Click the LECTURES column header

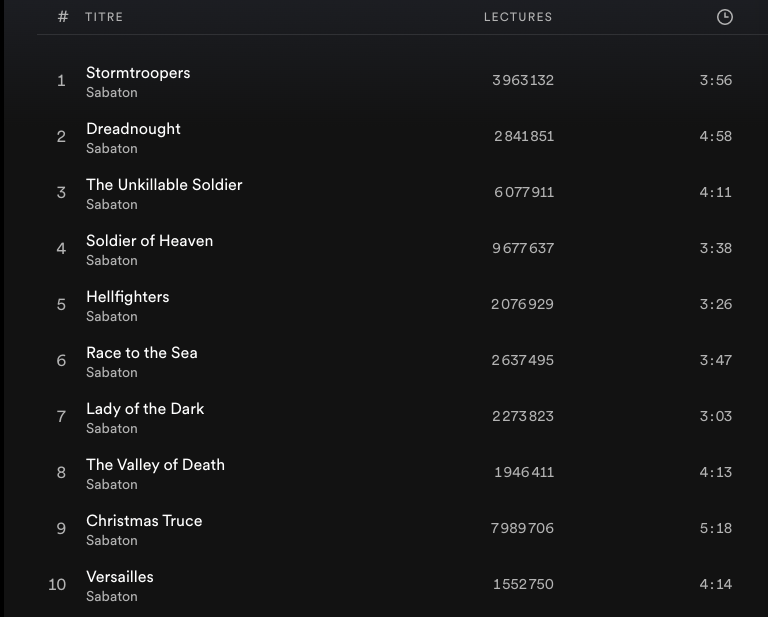[x=518, y=17]
